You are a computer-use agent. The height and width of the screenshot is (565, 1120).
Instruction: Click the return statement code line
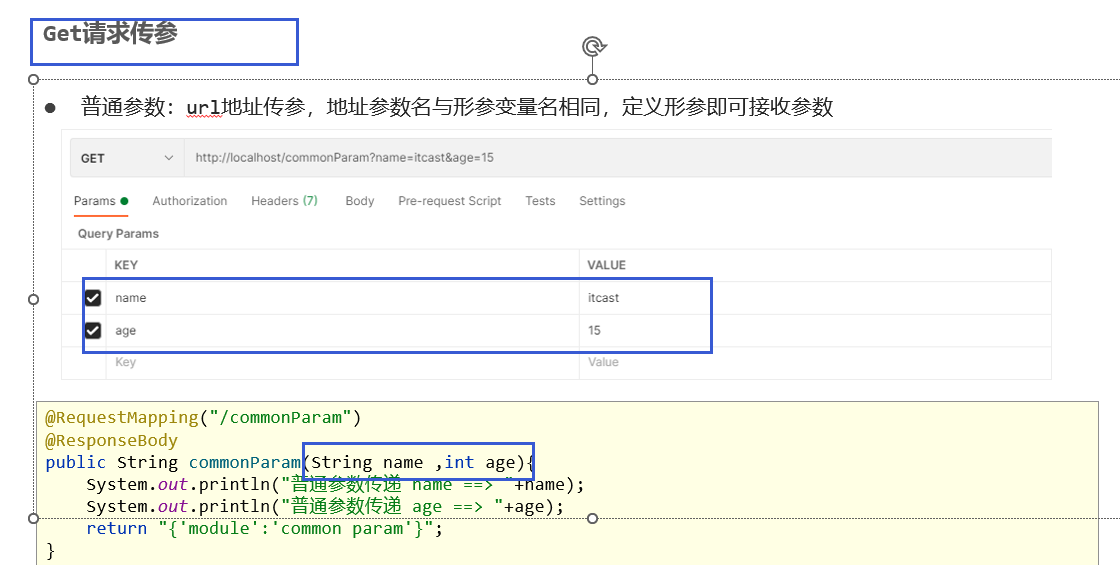264,529
